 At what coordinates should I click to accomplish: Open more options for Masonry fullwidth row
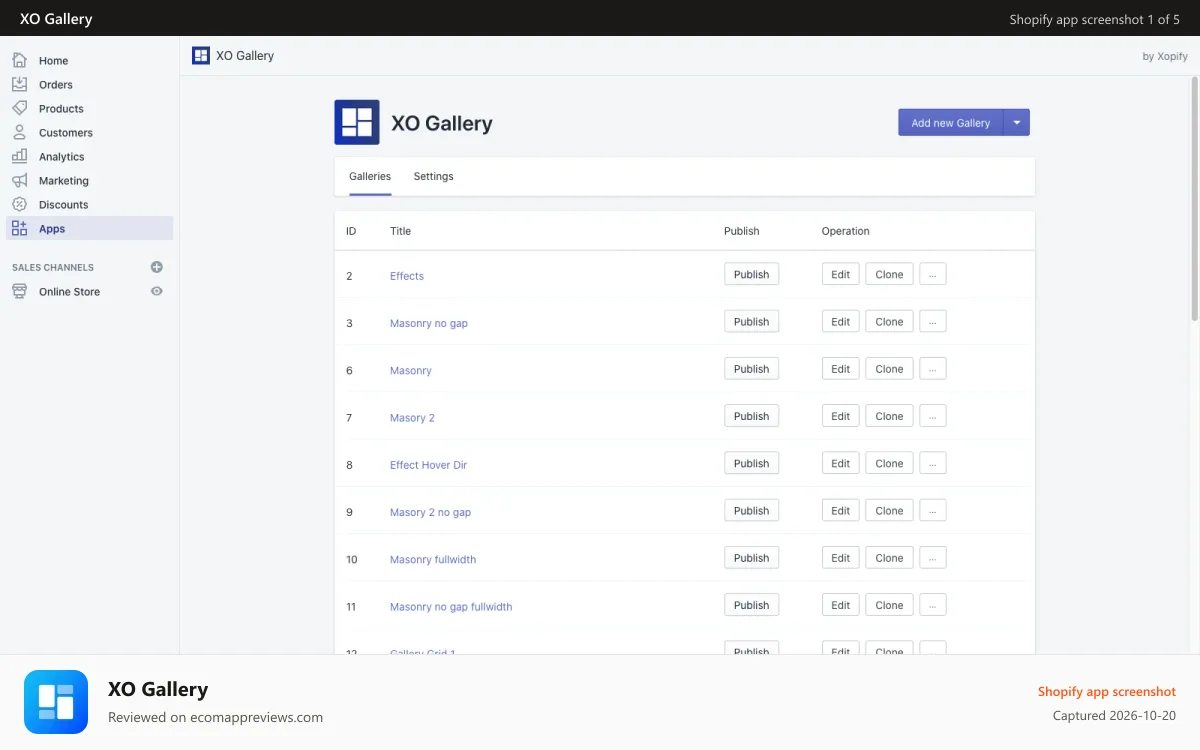[933, 557]
